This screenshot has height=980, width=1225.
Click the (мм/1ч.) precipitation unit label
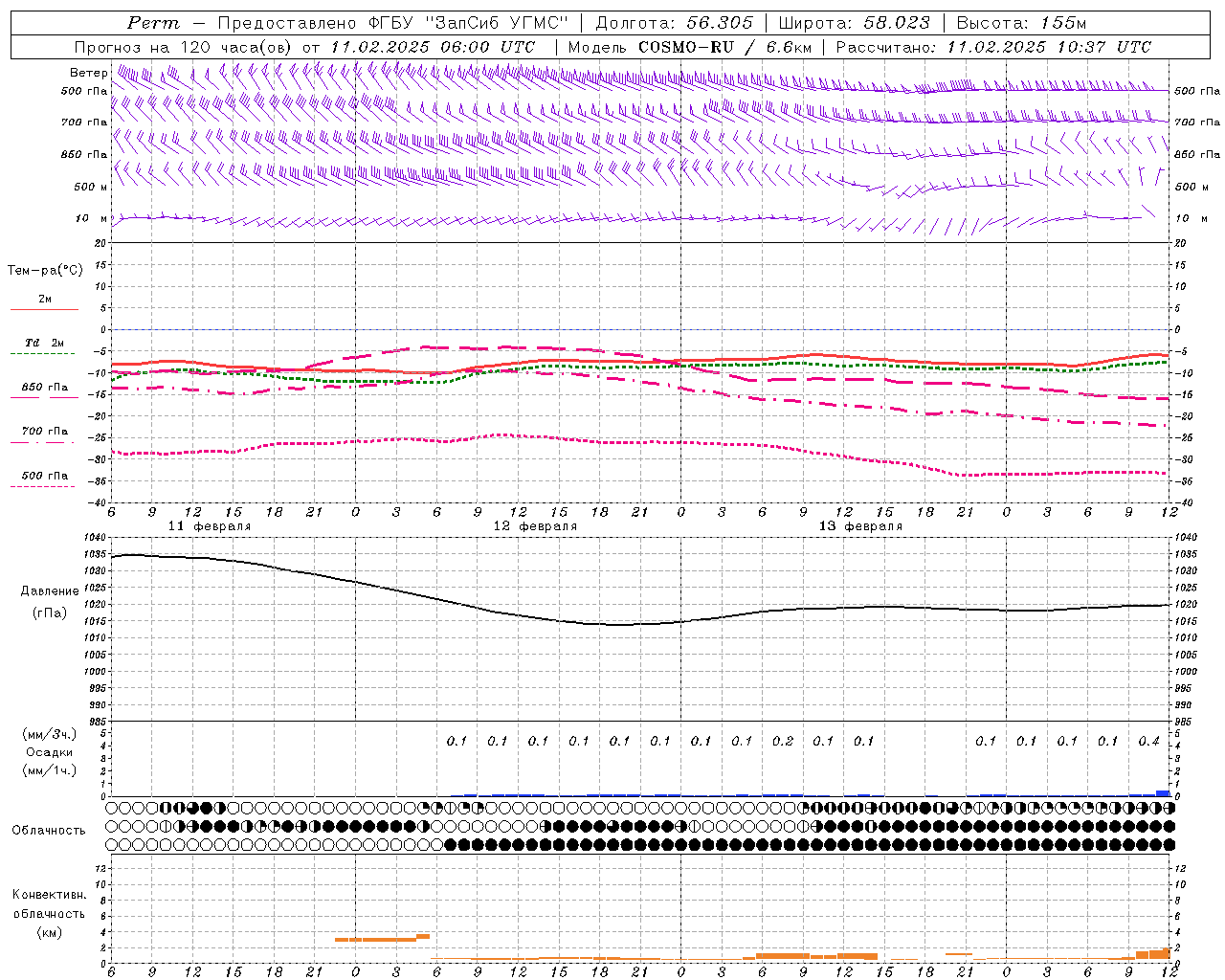(50, 771)
